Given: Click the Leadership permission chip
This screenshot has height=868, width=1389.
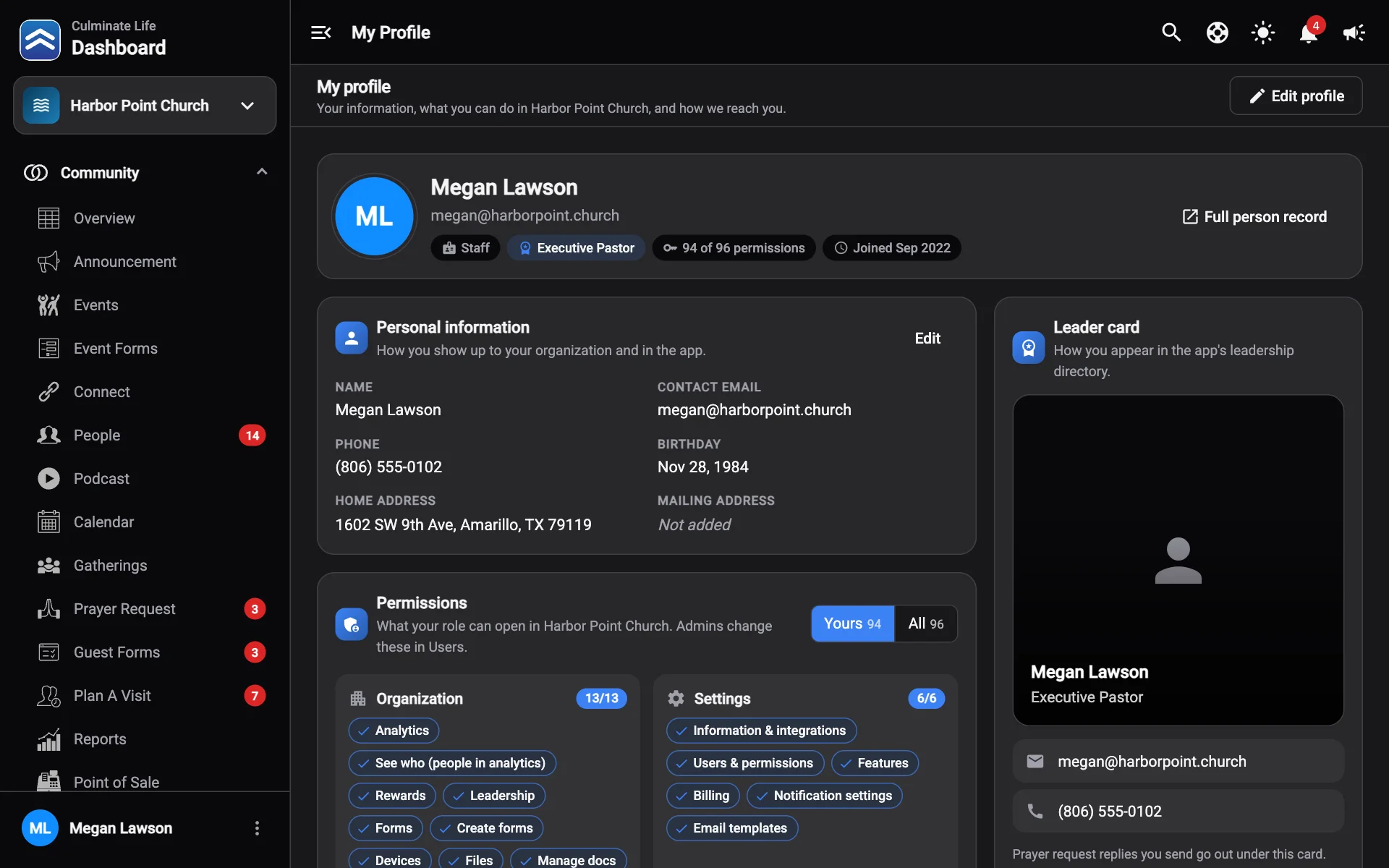Looking at the screenshot, I should tap(494, 796).
